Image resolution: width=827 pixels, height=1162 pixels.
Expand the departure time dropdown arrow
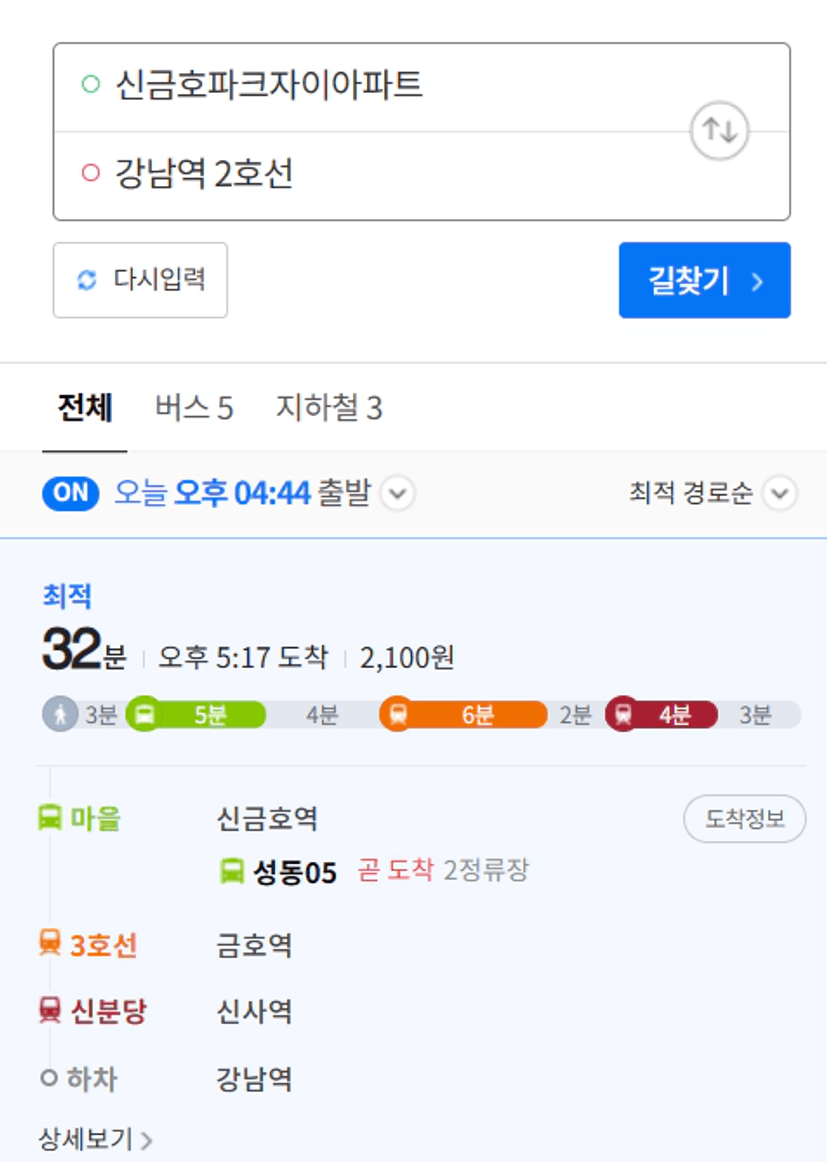(398, 493)
